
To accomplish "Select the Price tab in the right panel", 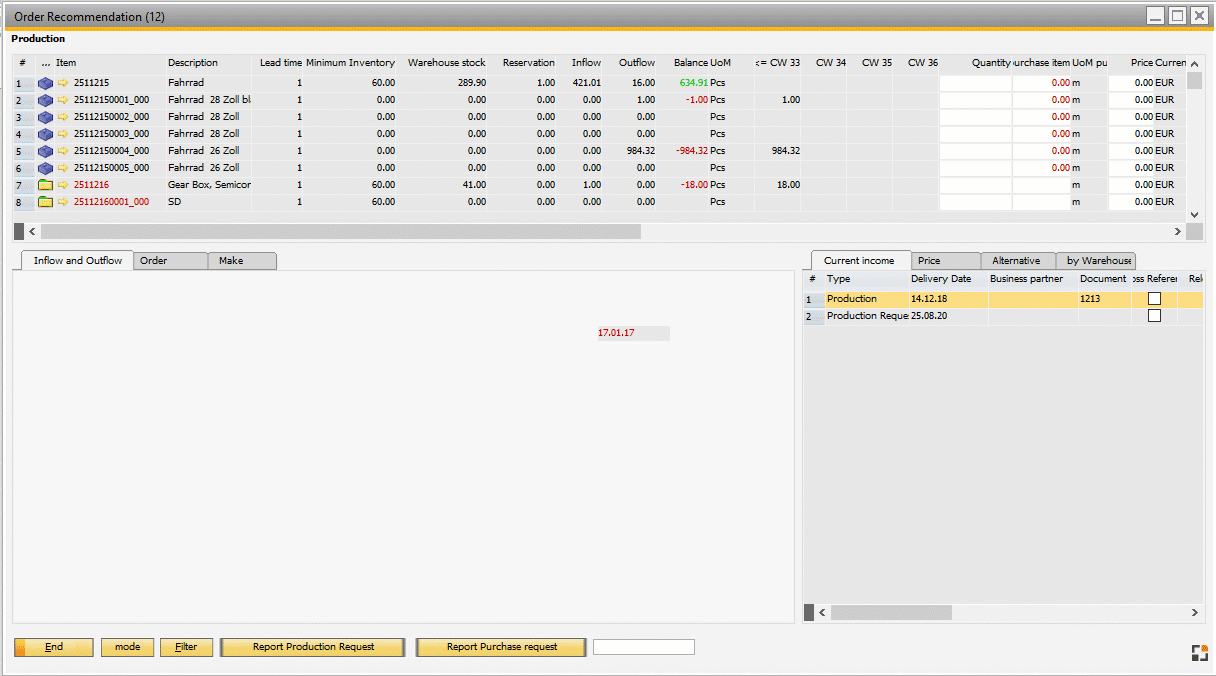I will click(944, 259).
